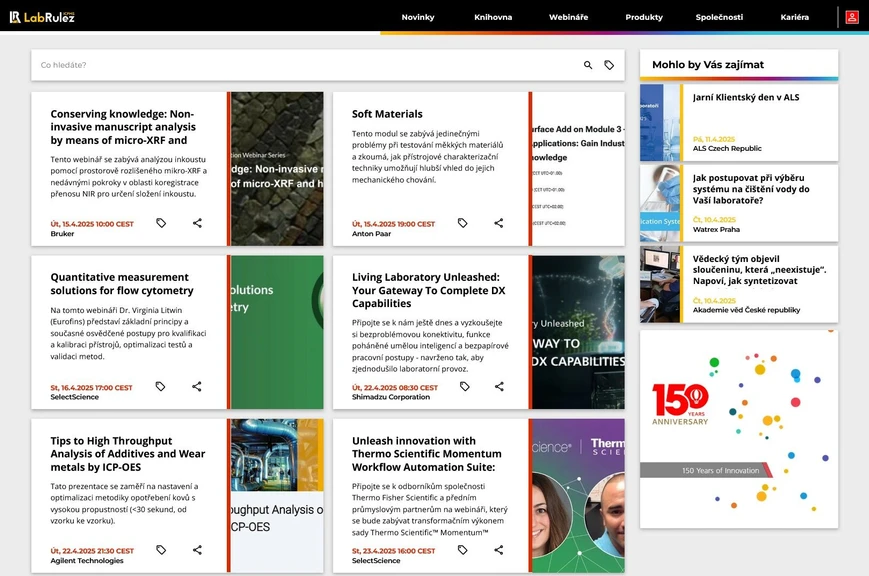Open the Knihovna menu

tap(493, 17)
